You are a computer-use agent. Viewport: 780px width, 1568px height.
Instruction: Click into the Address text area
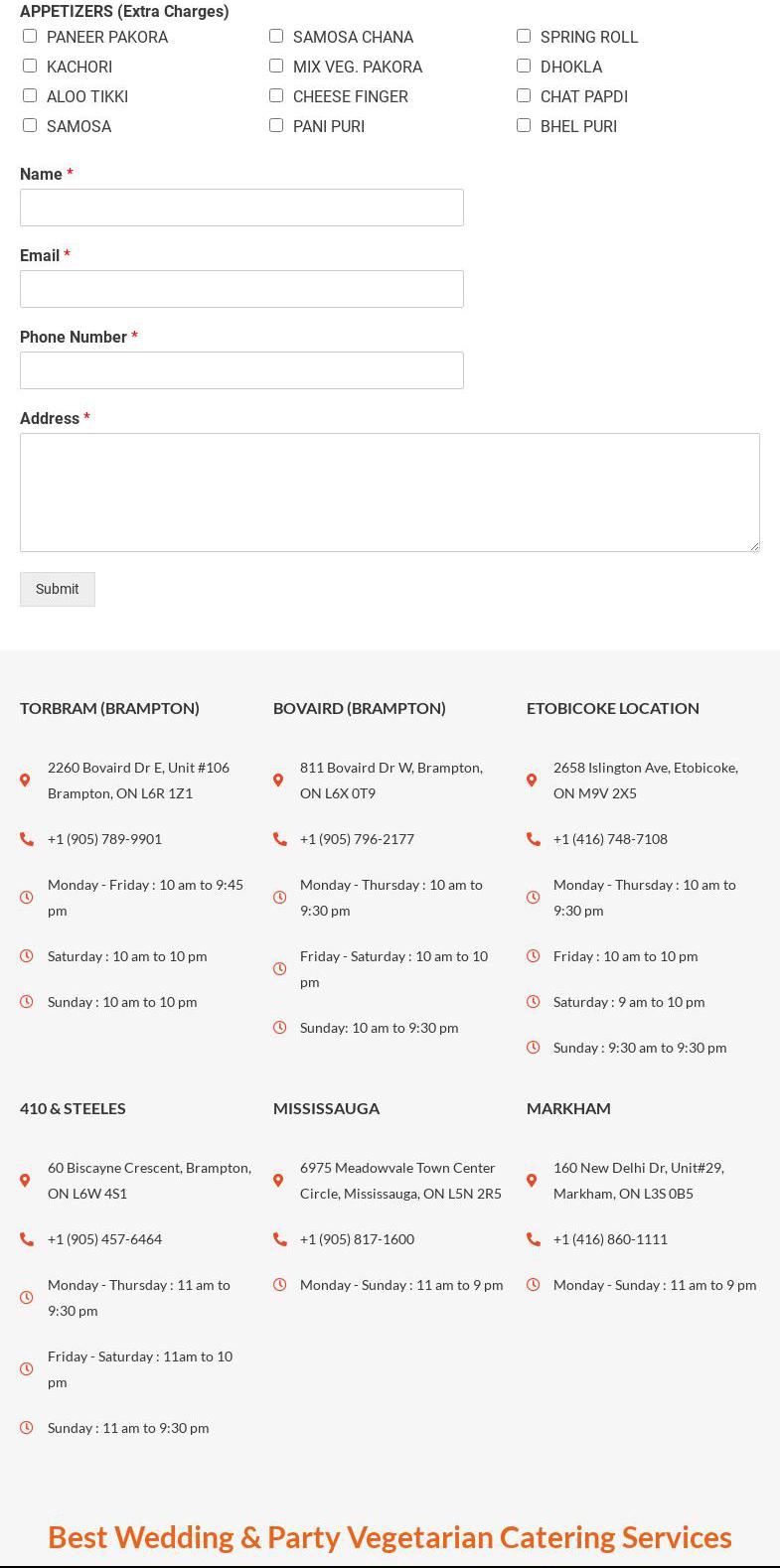click(x=390, y=493)
